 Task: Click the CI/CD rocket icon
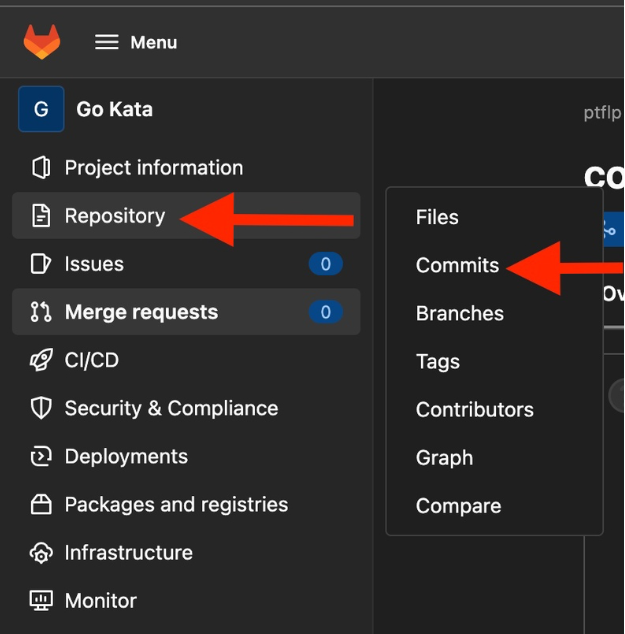41,360
